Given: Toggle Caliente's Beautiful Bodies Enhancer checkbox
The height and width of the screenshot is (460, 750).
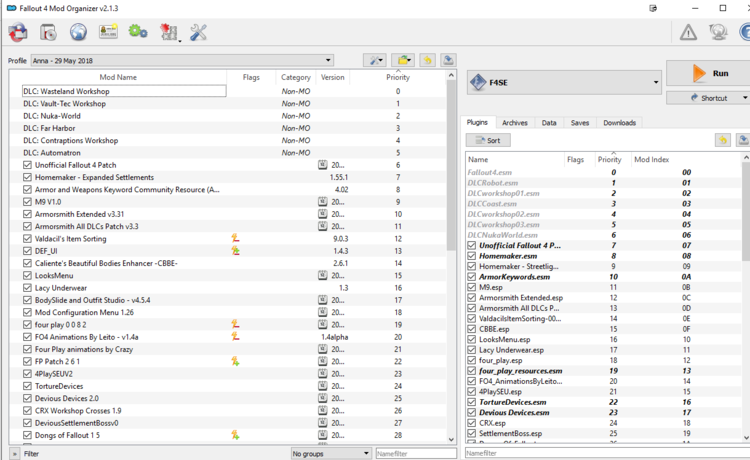Looking at the screenshot, I should pyautogui.click(x=27, y=263).
